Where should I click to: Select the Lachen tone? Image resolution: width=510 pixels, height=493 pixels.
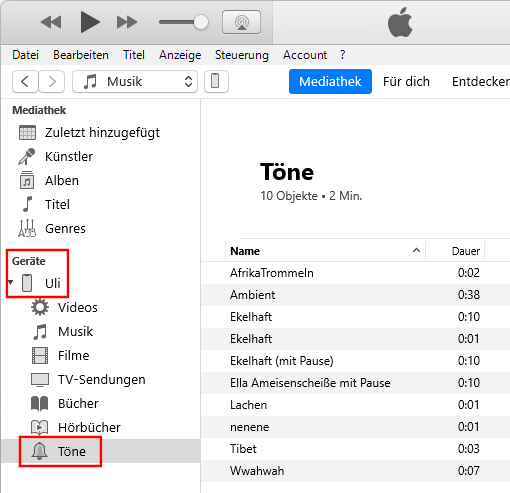tap(355, 405)
